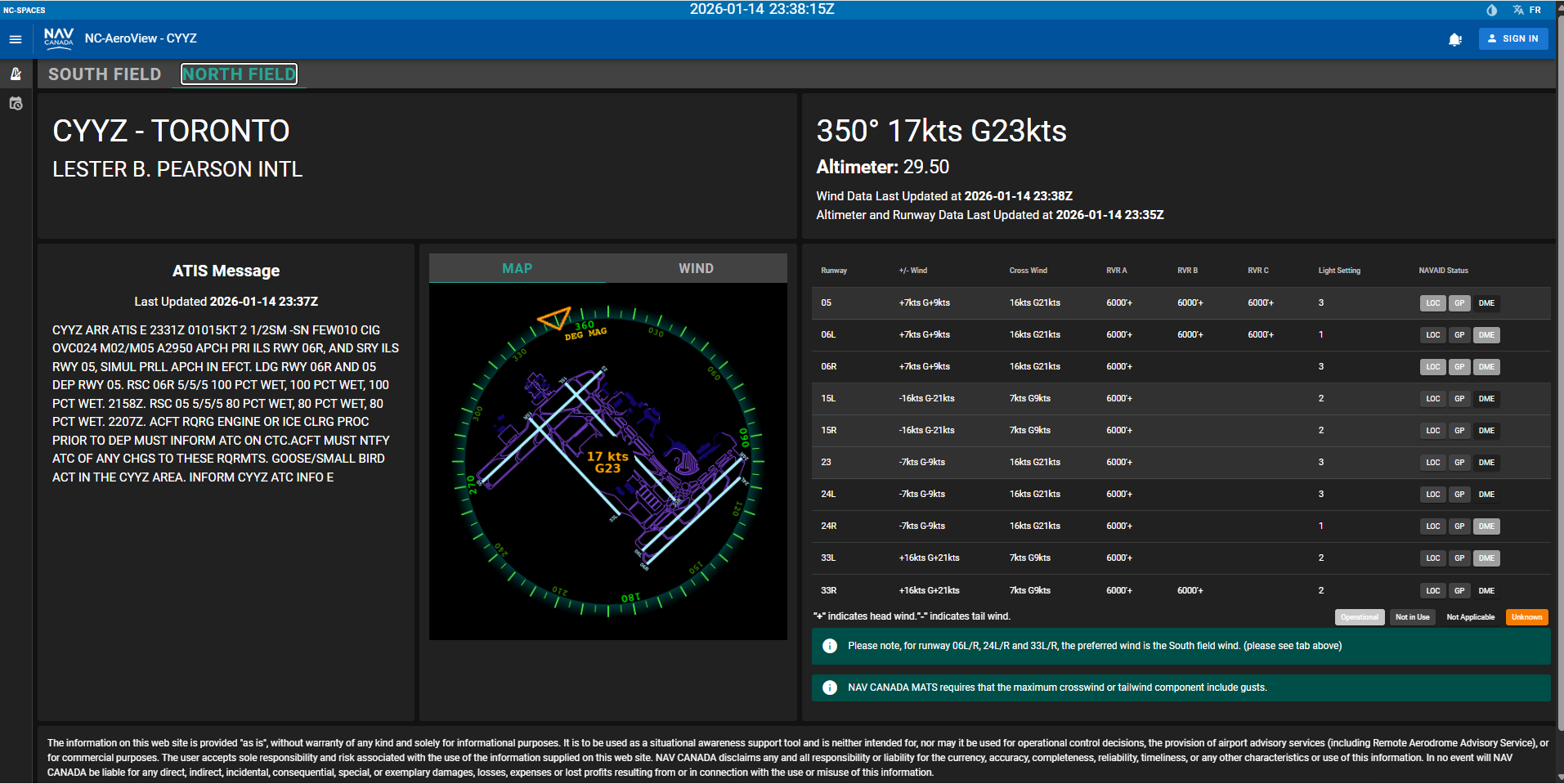
Task: Click the info icon on the preferred wind notice
Action: point(830,646)
